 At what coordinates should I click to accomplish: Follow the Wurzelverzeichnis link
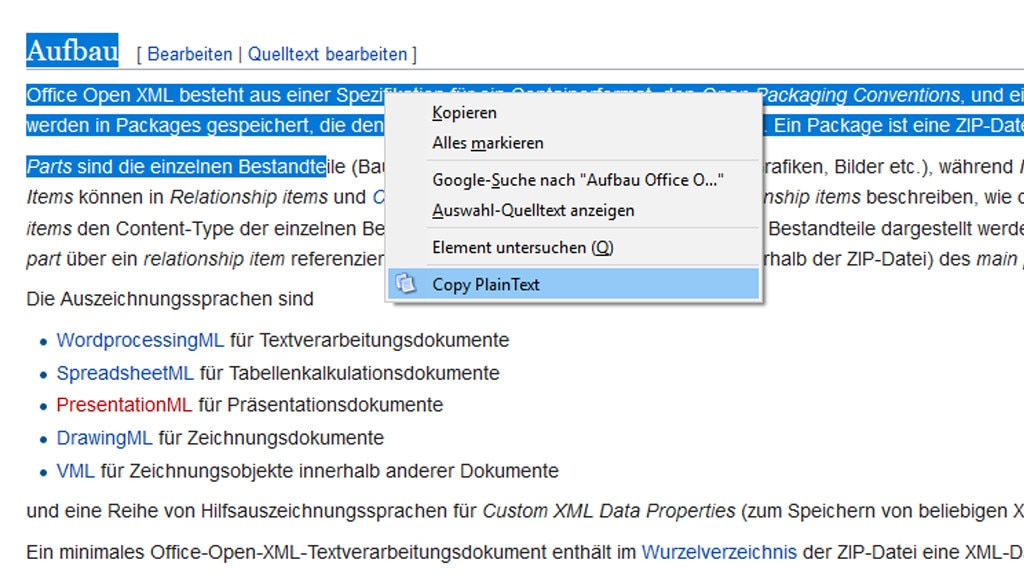[x=719, y=552]
